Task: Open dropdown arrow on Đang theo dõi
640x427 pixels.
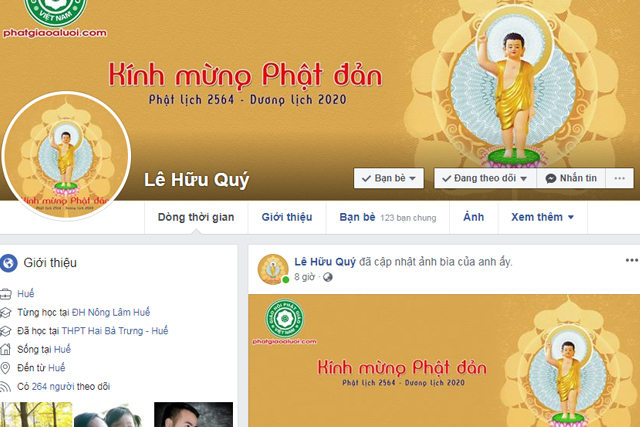Action: [x=524, y=179]
